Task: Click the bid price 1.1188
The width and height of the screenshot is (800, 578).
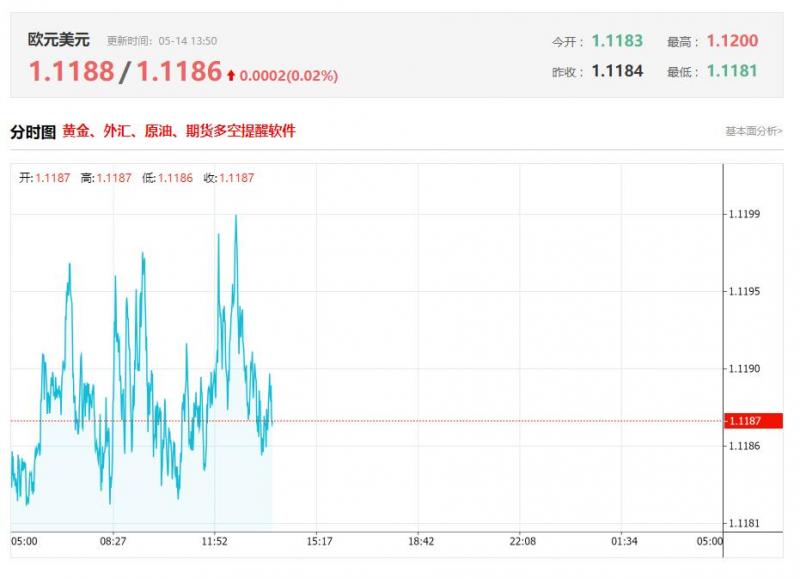Action: point(71,71)
